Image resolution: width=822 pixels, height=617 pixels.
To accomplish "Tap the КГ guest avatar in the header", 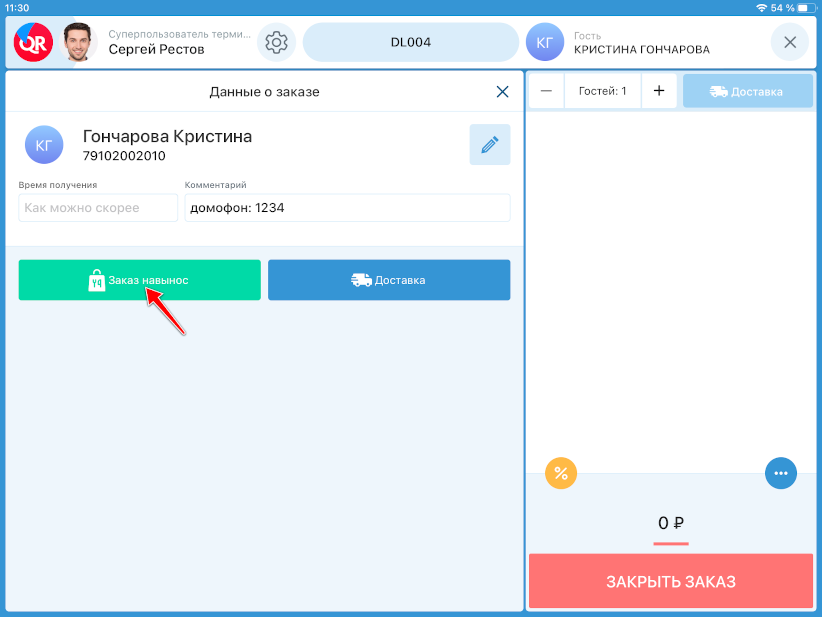I will (x=545, y=42).
